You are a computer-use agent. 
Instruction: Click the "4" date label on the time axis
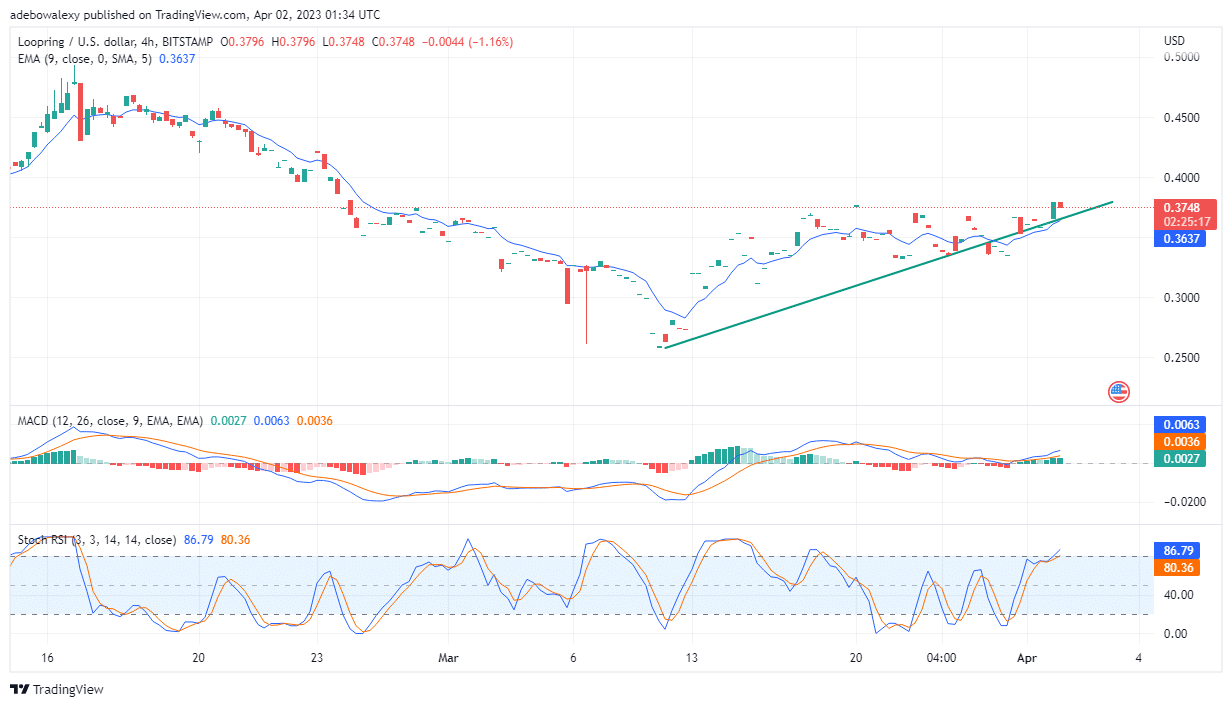coord(1139,659)
